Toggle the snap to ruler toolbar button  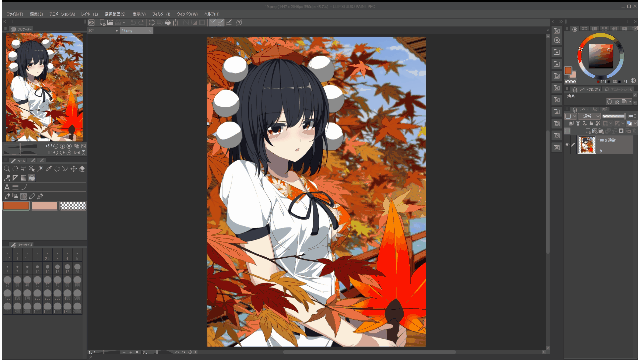213,22
